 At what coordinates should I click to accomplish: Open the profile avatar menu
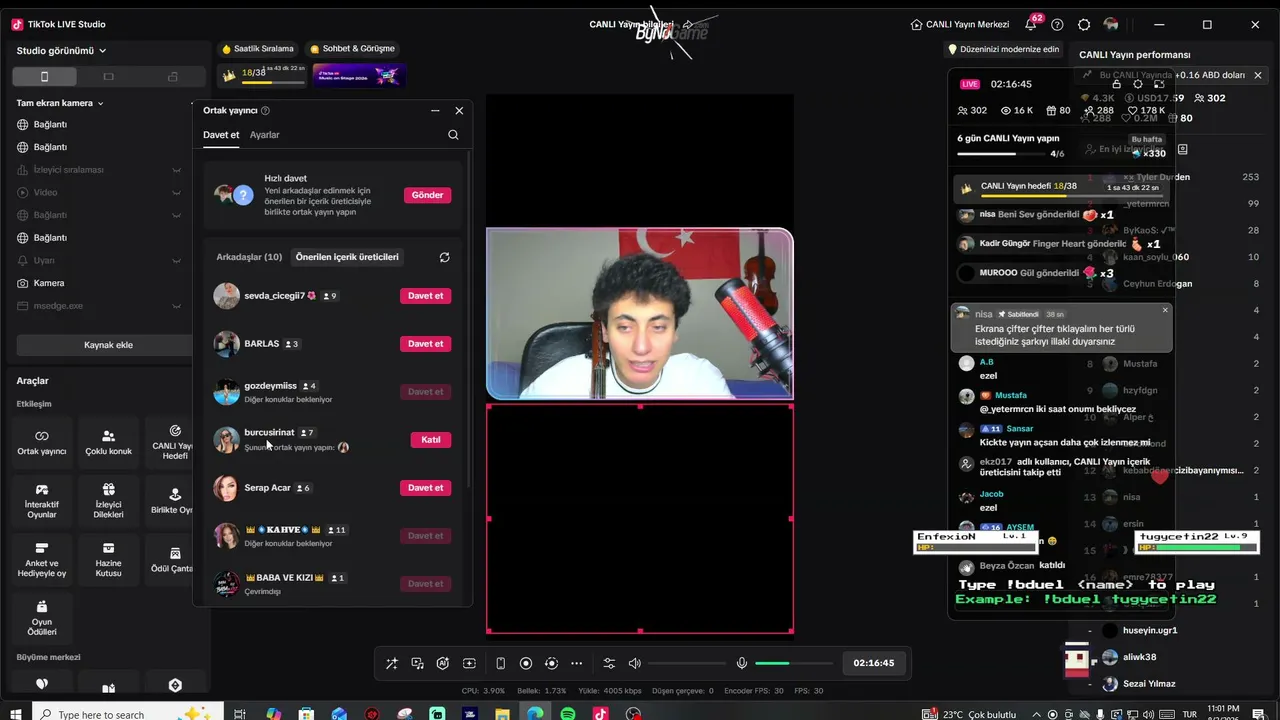(1111, 24)
